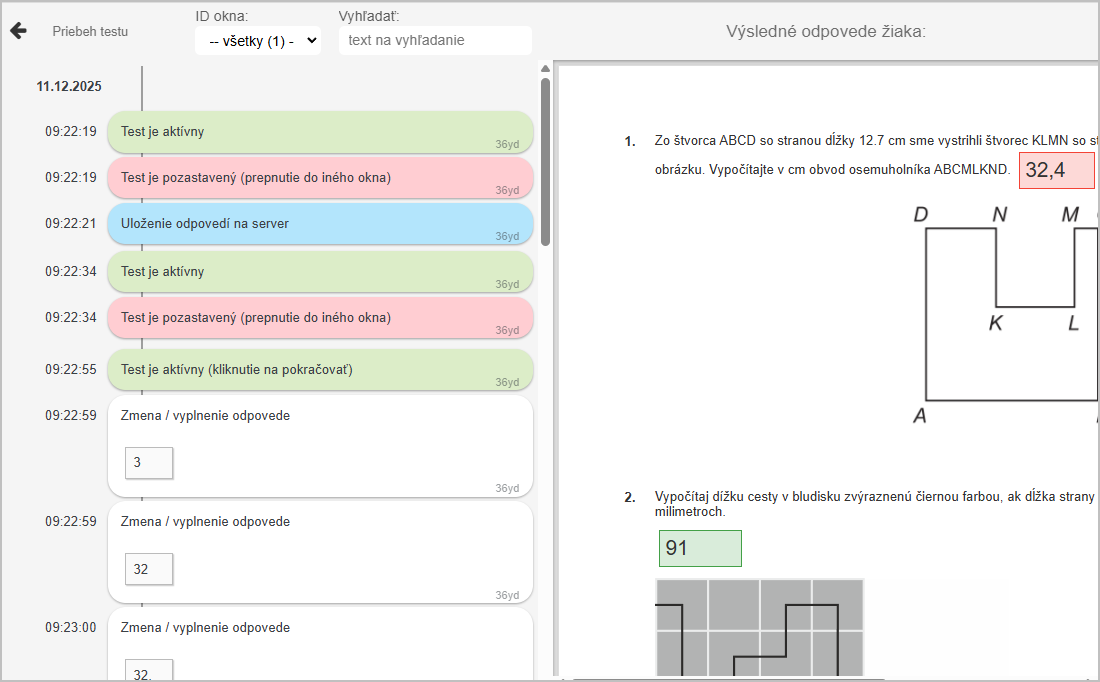Select the 09:22:19 'Test je aktívny' entry
1100x682 pixels.
(320, 132)
